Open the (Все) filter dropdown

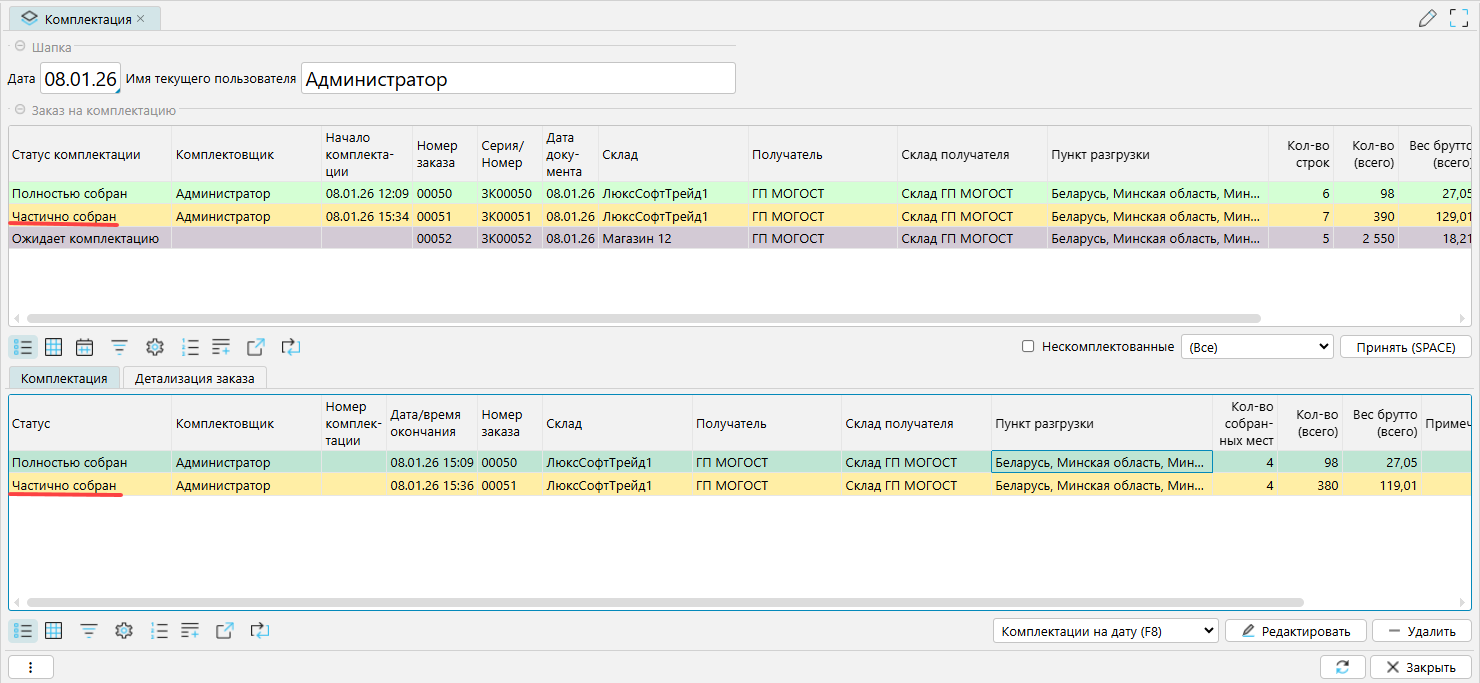pos(1257,347)
